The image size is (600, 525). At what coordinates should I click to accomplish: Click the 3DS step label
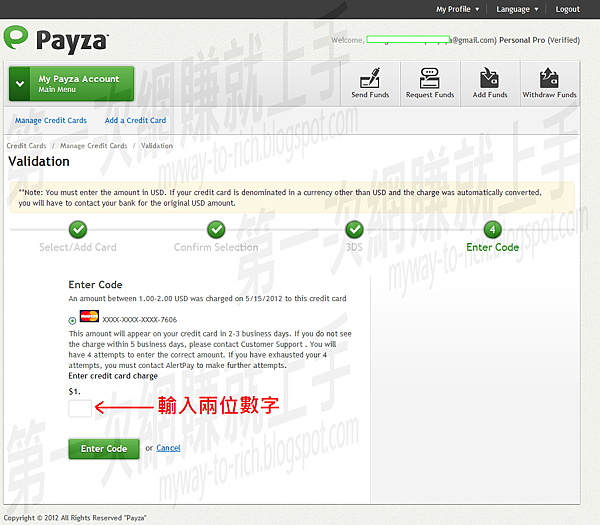[x=354, y=248]
